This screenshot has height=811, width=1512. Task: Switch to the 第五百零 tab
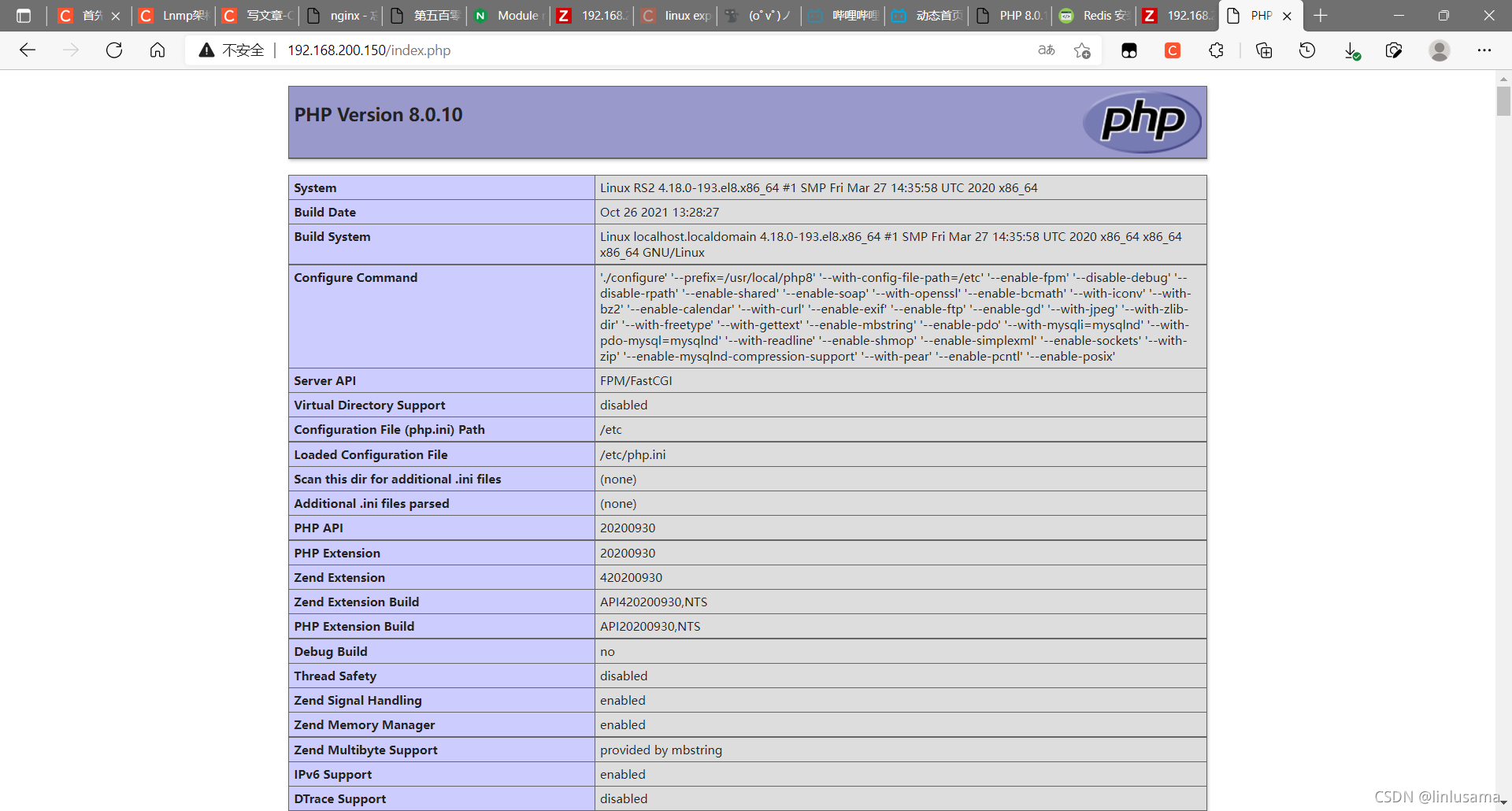pyautogui.click(x=424, y=16)
